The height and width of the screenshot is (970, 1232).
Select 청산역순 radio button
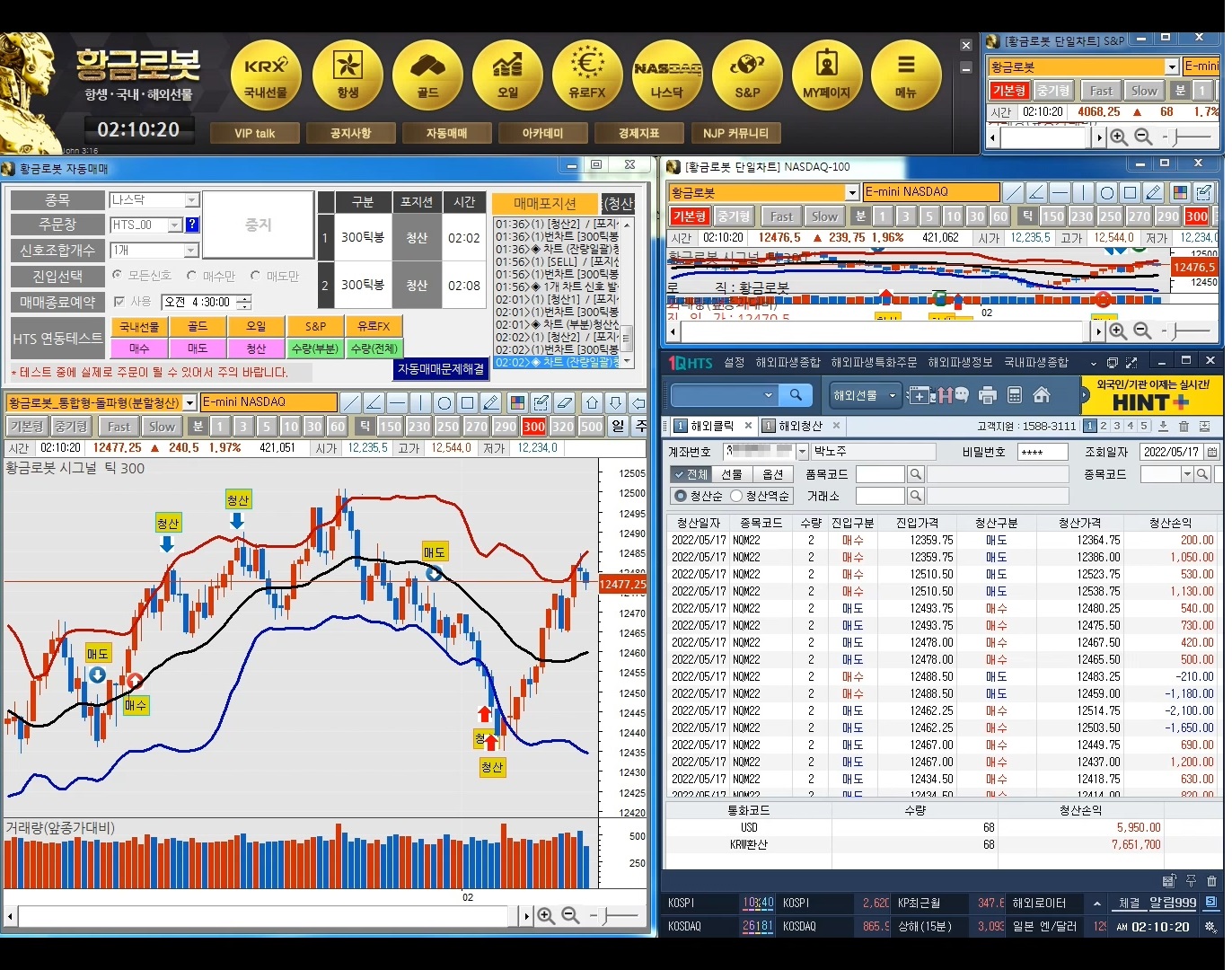click(736, 496)
